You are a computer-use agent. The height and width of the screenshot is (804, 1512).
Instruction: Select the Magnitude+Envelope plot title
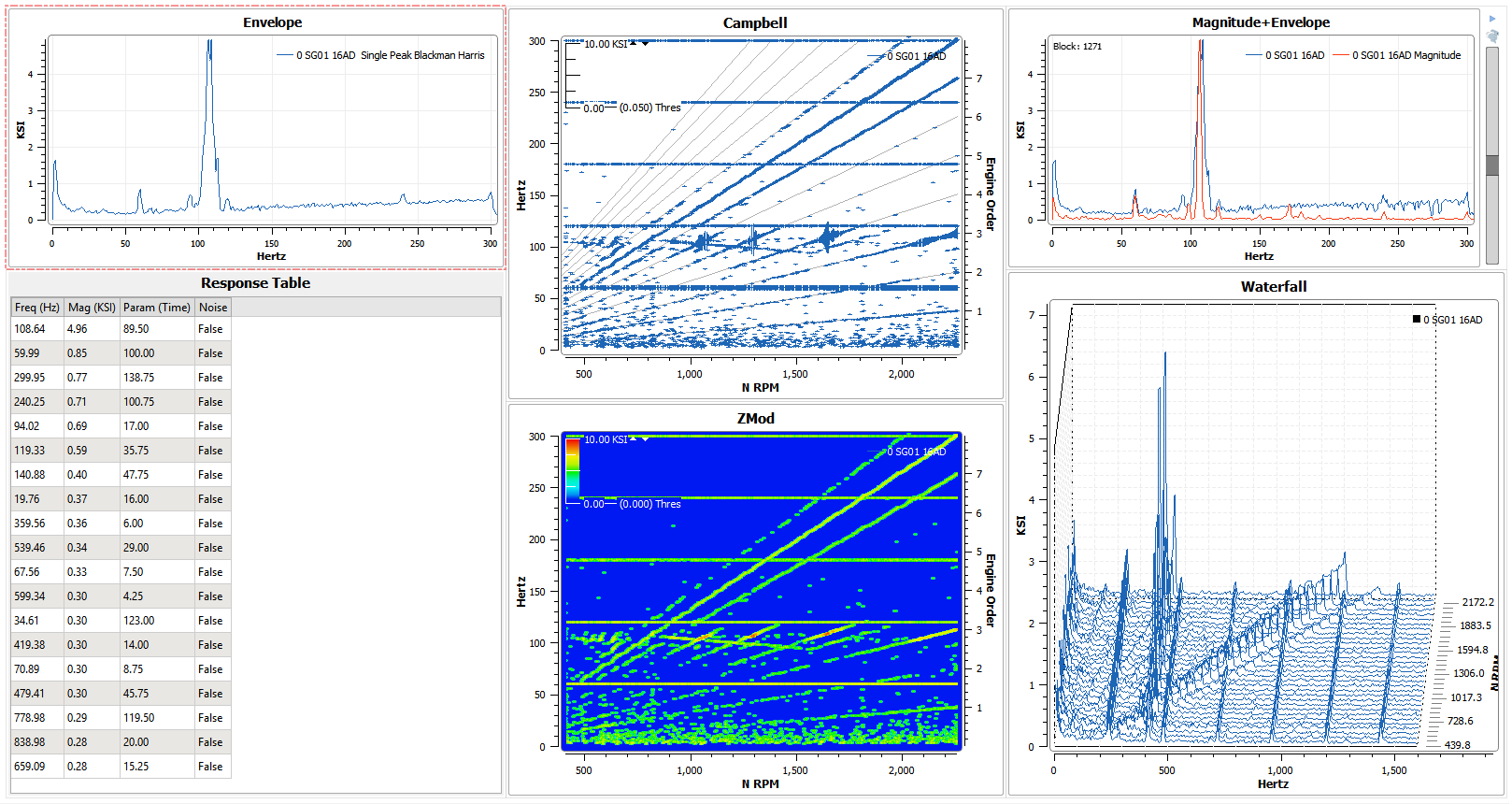click(1261, 22)
